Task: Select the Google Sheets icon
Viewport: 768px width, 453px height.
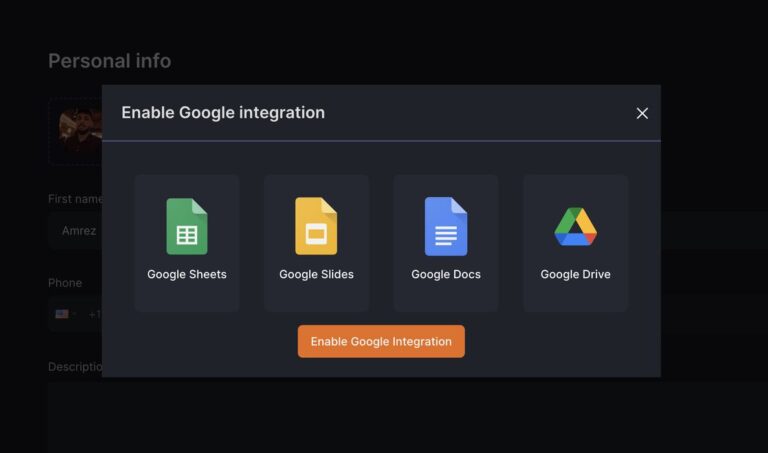Action: (x=187, y=226)
